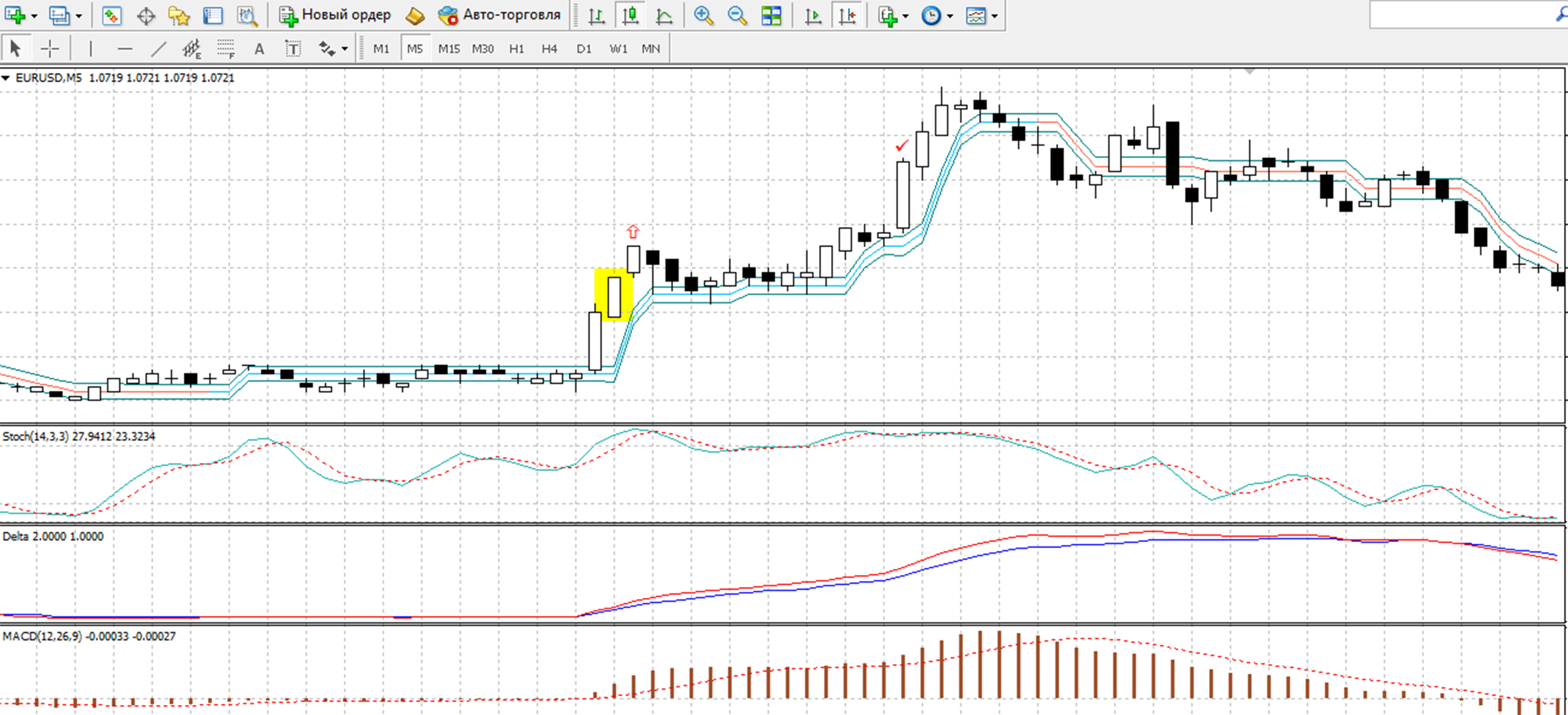This screenshot has height=715, width=1568.
Task: Open the Market Watch window icon
Action: (112, 16)
